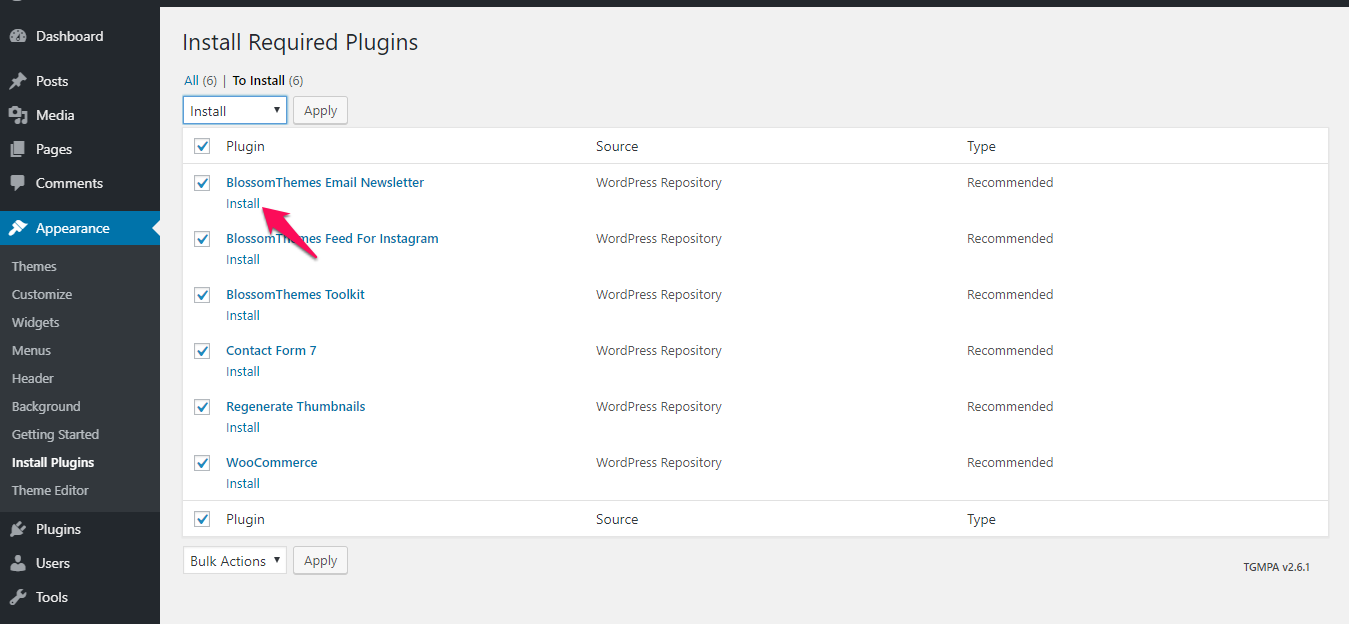The image size is (1349, 624).
Task: Open Regenerate Thumbnails plugin link
Action: [x=296, y=406]
